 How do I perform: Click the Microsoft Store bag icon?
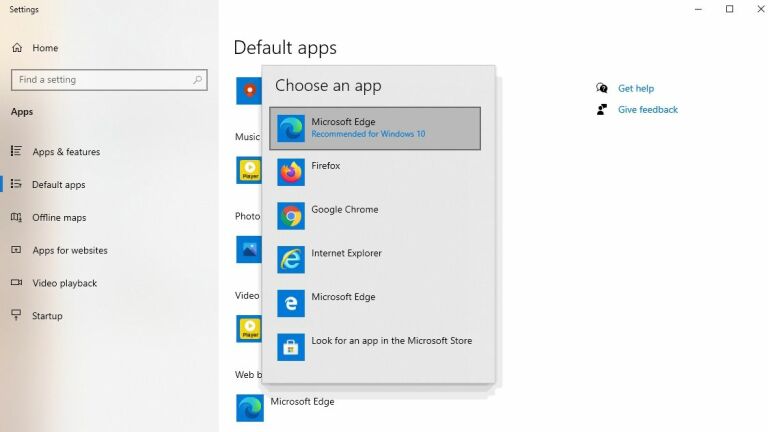(x=291, y=347)
